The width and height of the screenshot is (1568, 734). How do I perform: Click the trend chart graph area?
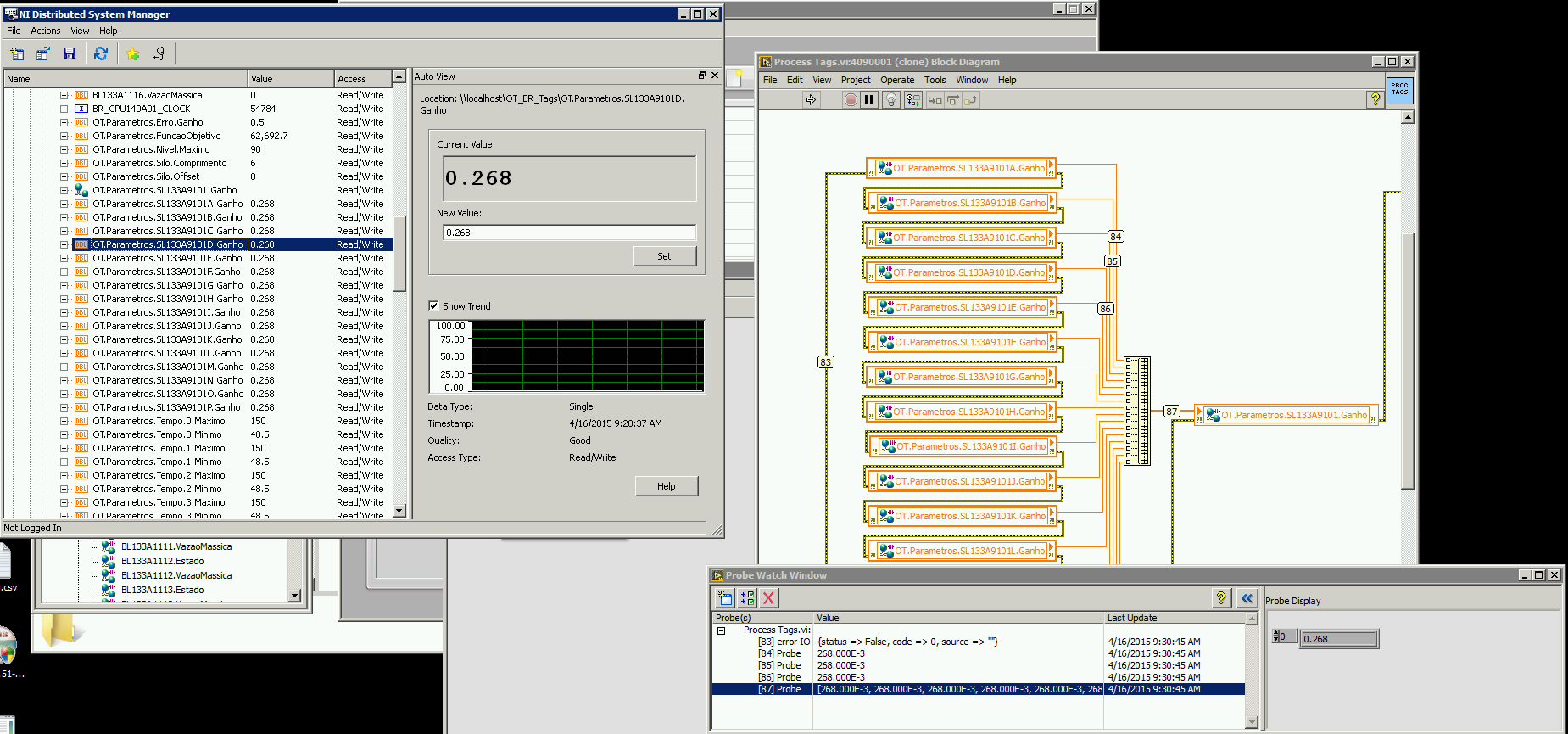[588, 356]
